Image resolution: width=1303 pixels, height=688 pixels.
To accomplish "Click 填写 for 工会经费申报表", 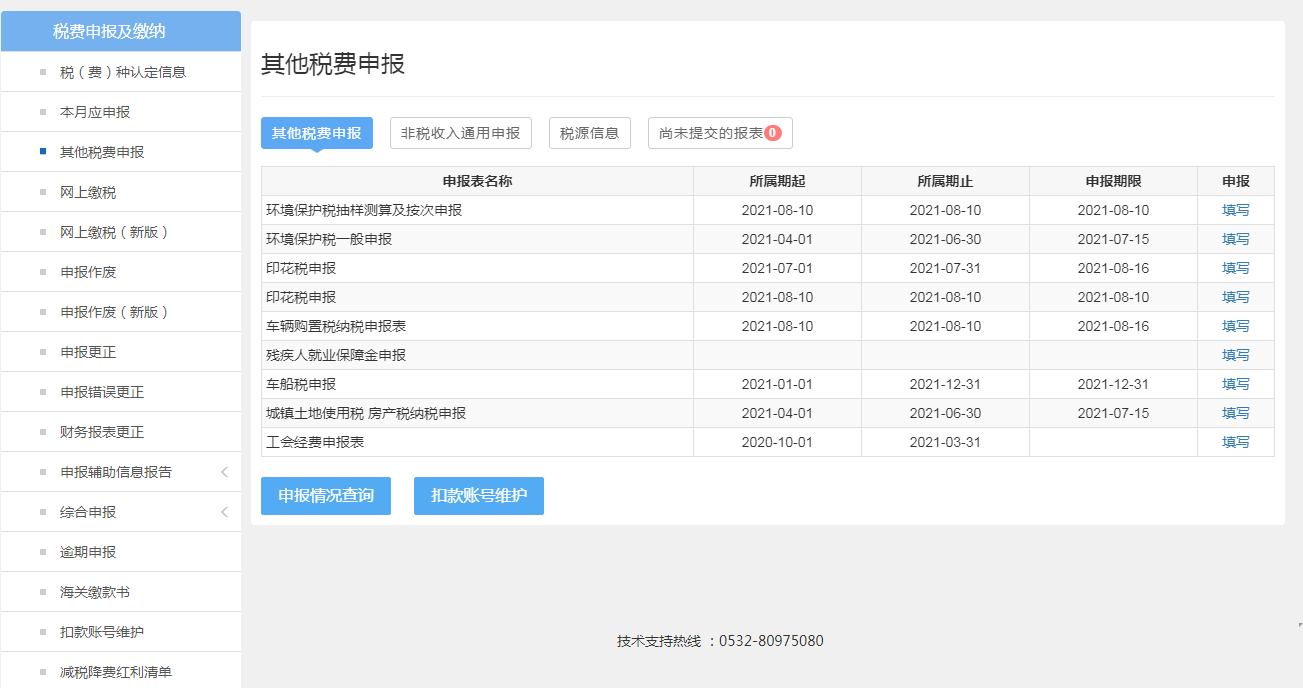I will click(1235, 443).
